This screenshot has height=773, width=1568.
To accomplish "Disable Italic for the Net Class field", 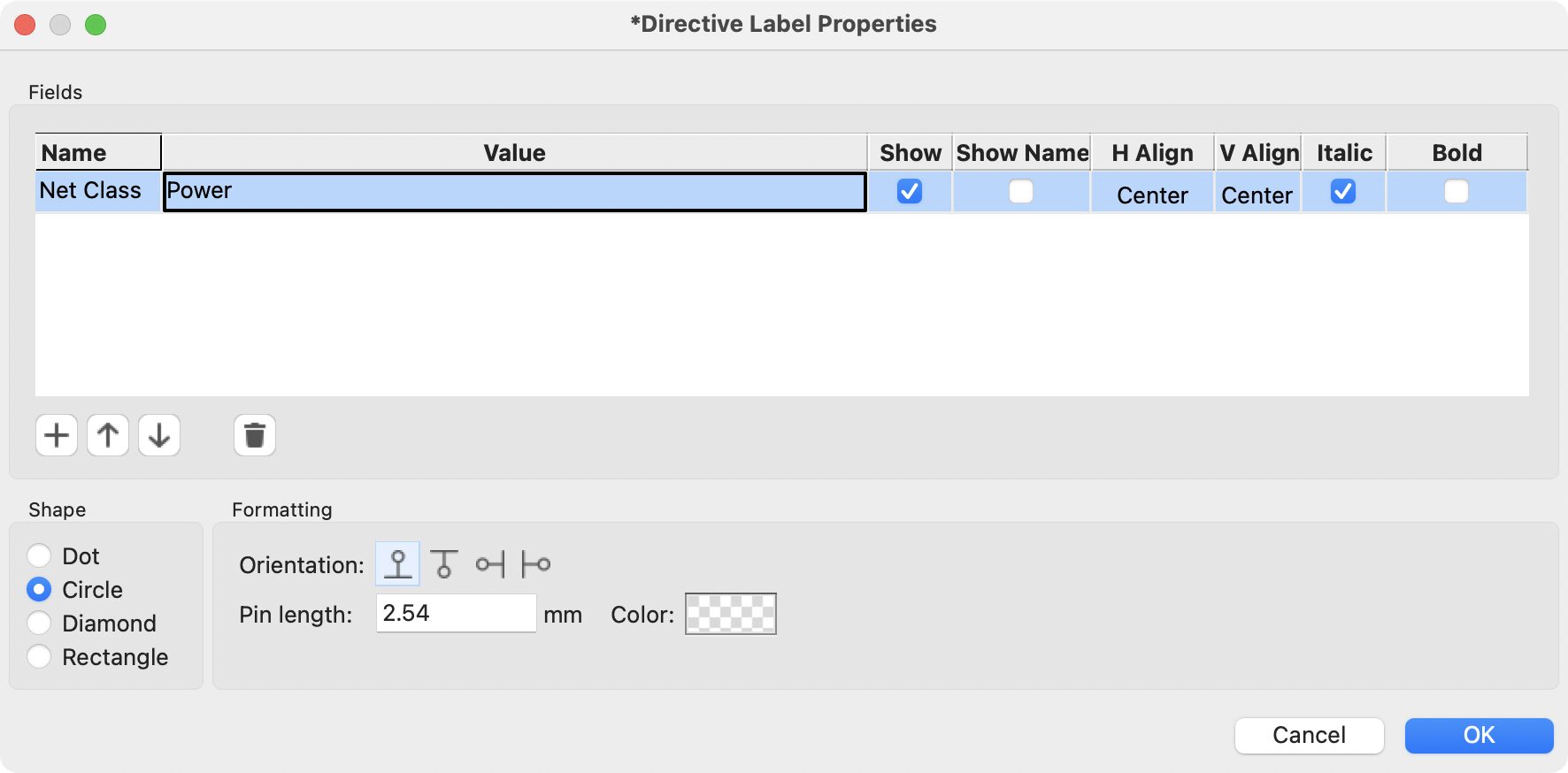I will pyautogui.click(x=1342, y=191).
